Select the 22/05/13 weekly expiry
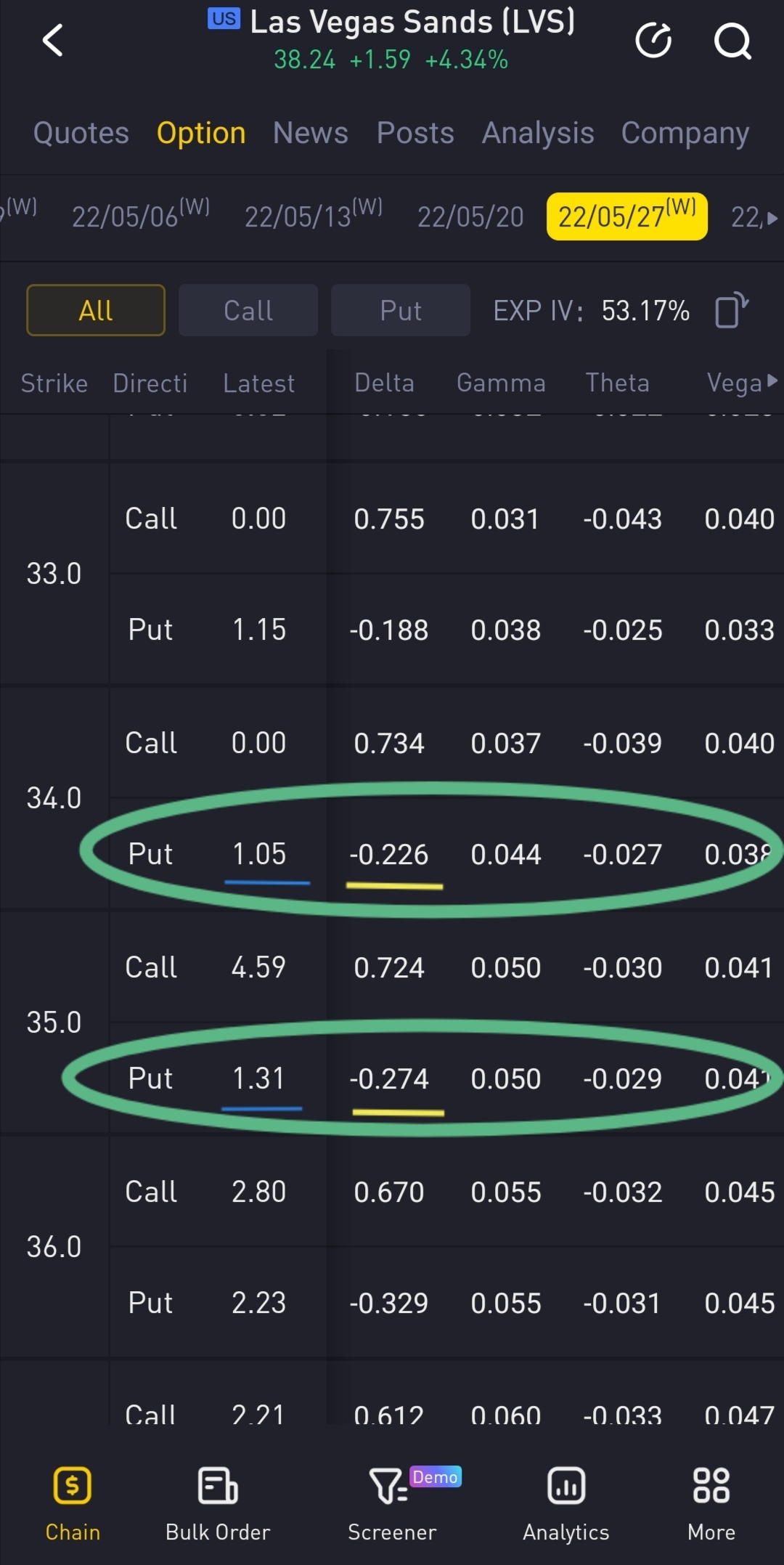Screen dimensions: 784x1565 [313, 216]
